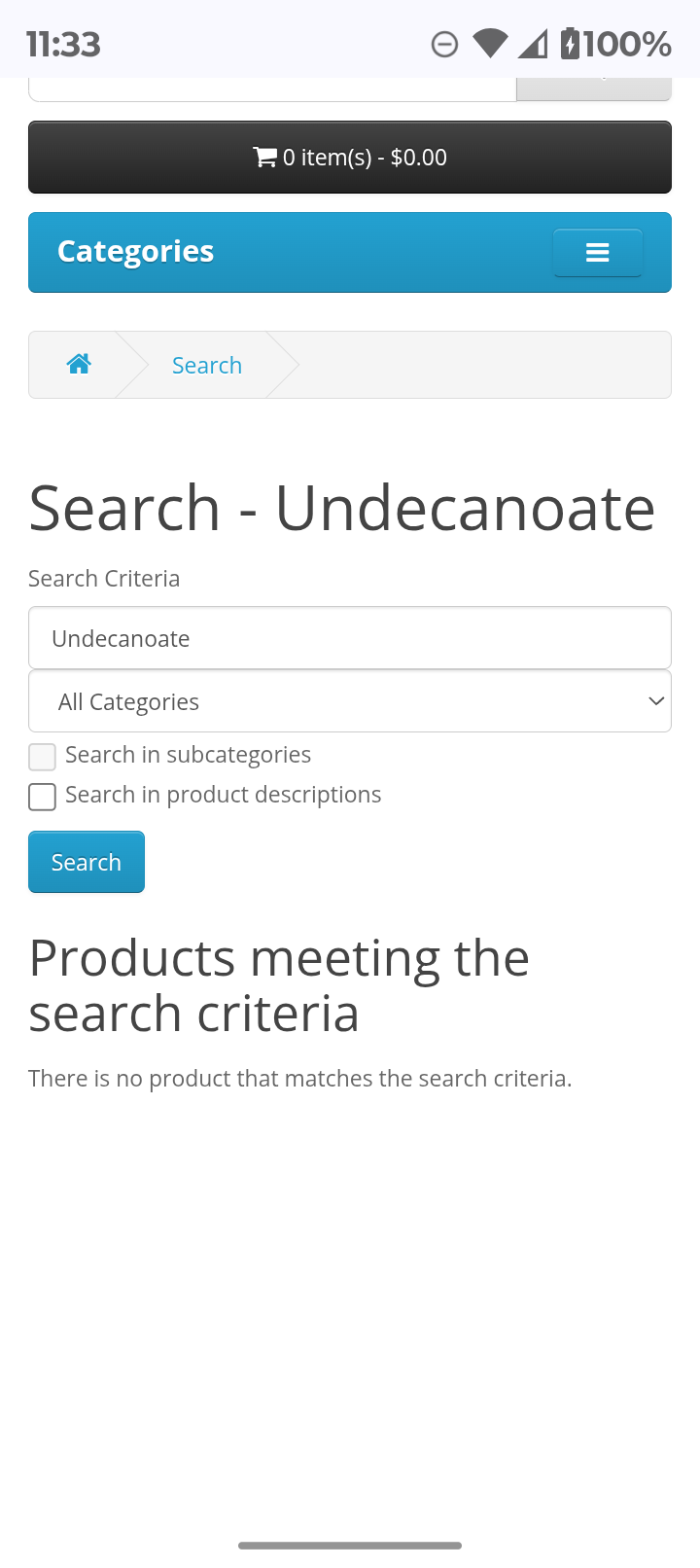Viewport: 700px width, 1568px height.
Task: Enable Search in subcategories checkbox
Action: coord(42,757)
